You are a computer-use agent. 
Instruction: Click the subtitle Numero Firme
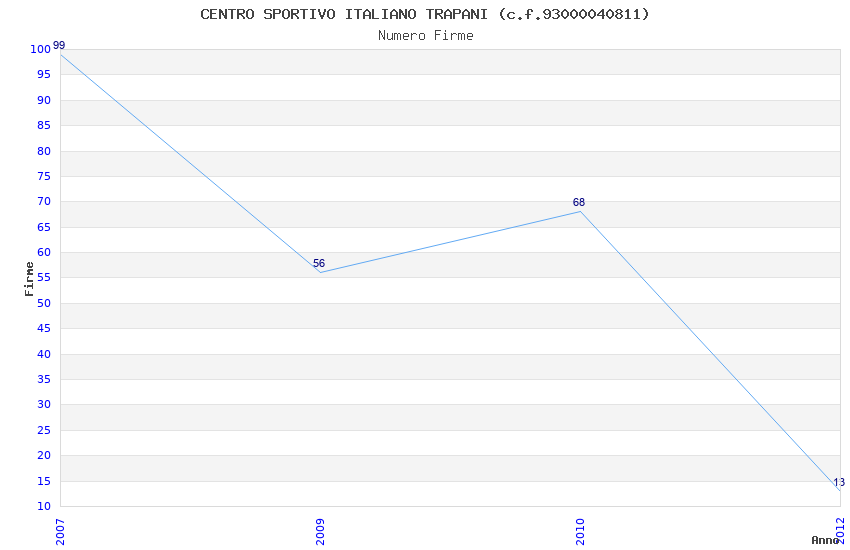(426, 36)
